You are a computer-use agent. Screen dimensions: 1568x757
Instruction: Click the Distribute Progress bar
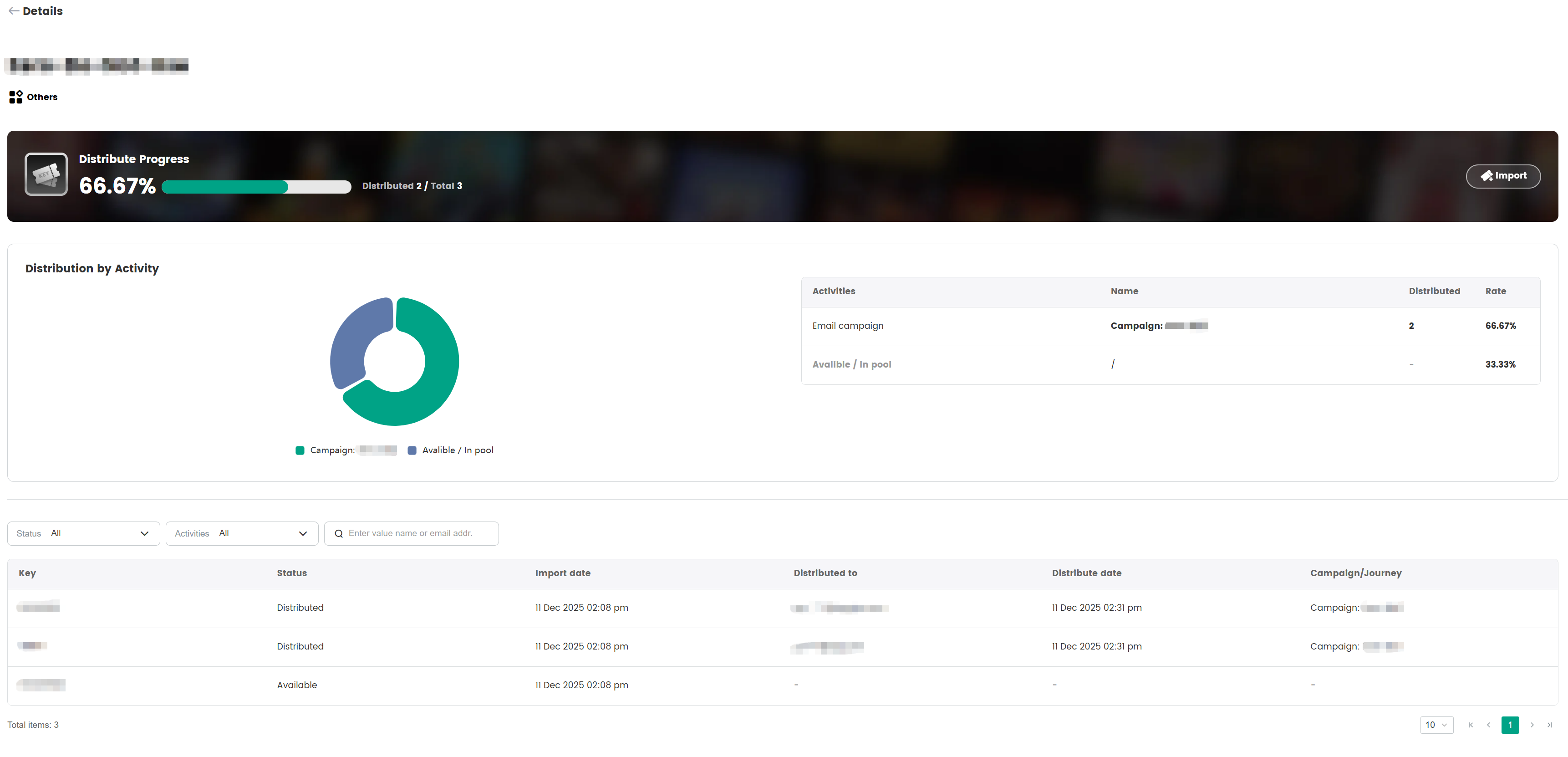[x=256, y=187]
